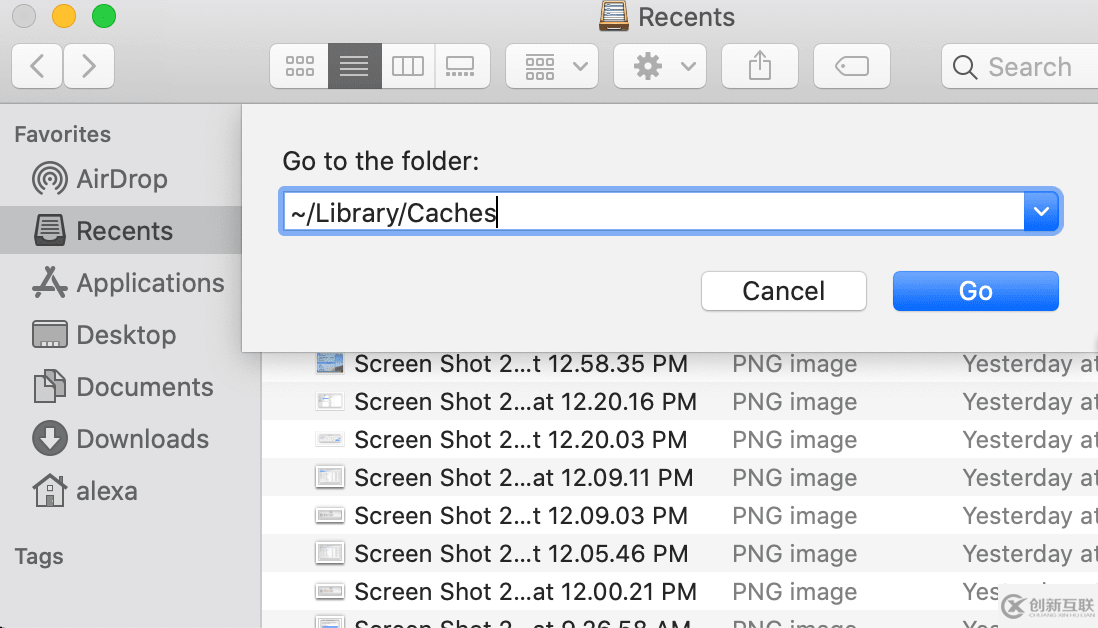Switch to icon view in the toolbar
1098x628 pixels.
pyautogui.click(x=298, y=66)
